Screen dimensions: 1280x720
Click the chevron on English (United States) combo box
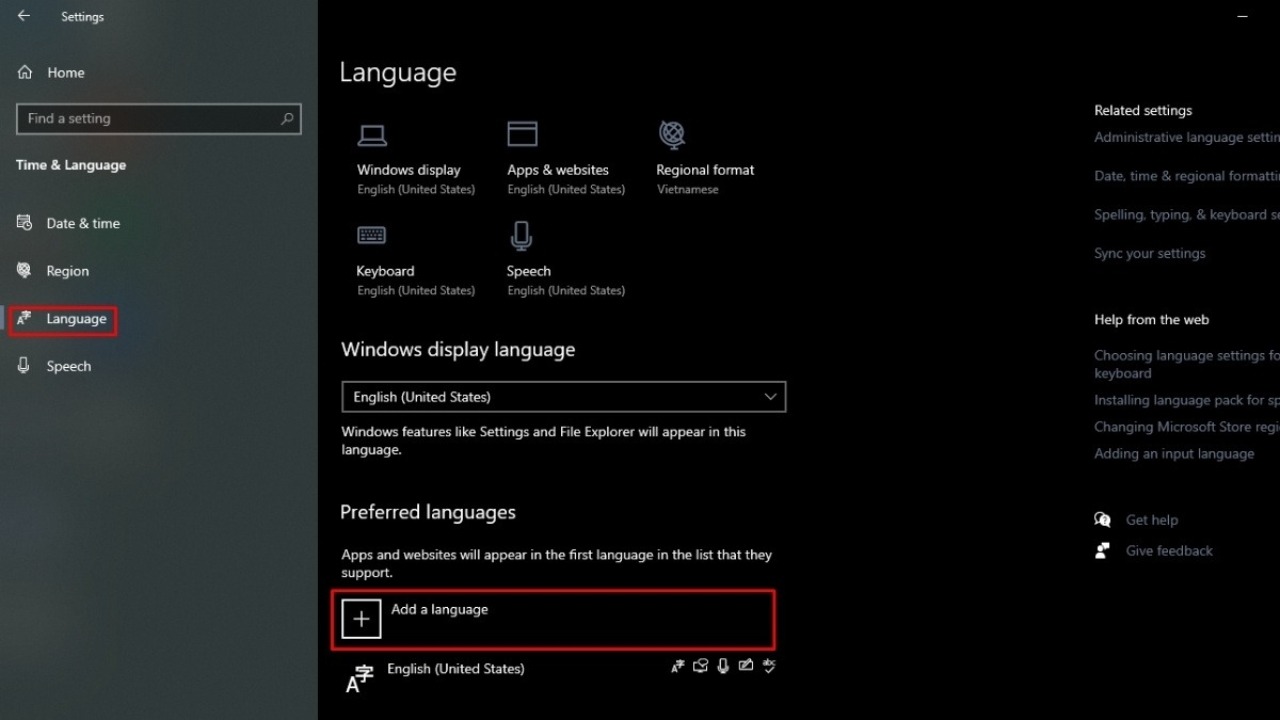tap(770, 396)
